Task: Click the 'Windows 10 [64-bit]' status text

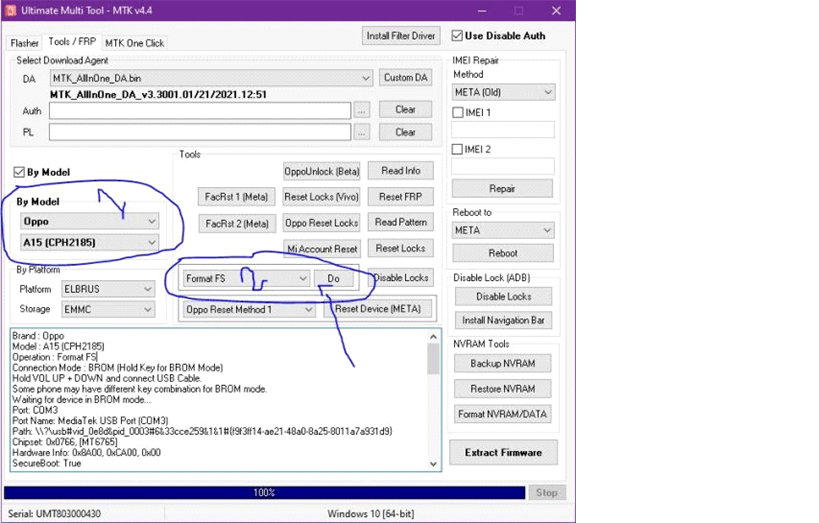Action: click(371, 514)
